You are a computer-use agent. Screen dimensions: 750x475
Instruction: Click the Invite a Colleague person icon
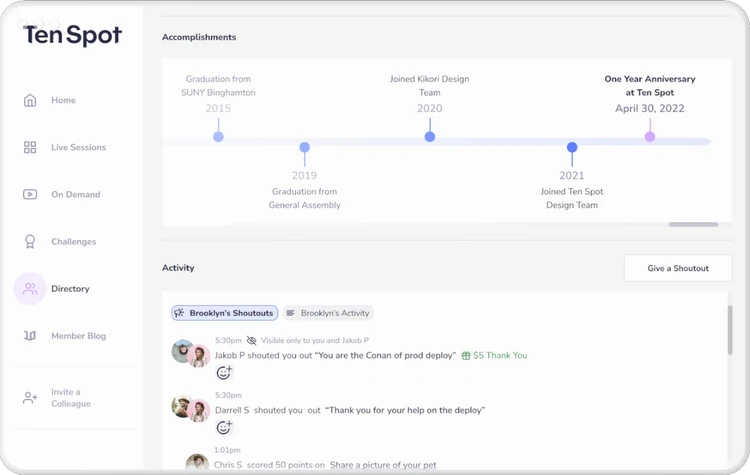30,398
